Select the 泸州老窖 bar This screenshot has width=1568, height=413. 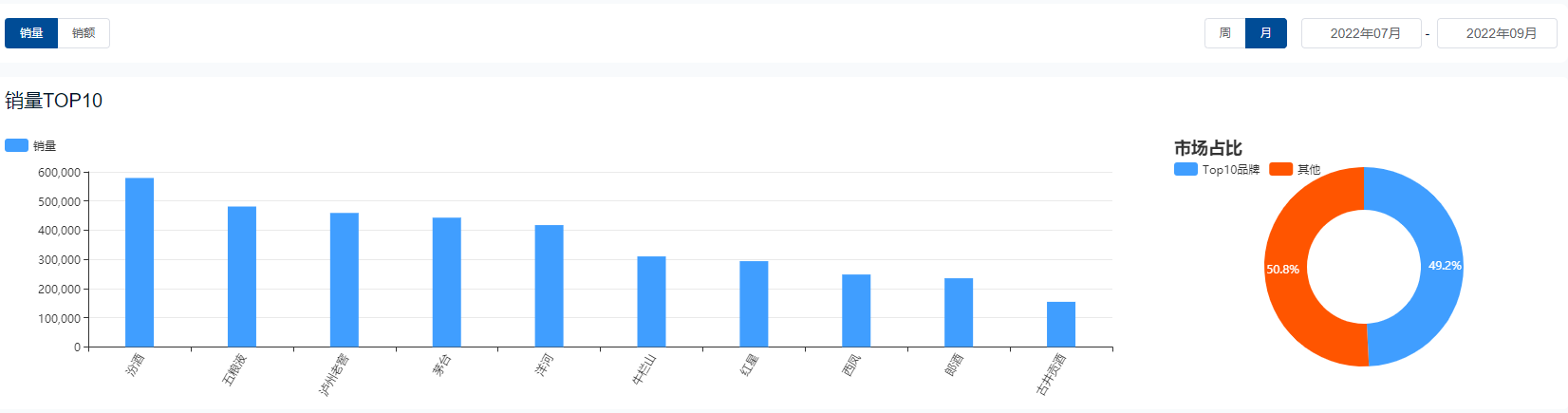345,280
